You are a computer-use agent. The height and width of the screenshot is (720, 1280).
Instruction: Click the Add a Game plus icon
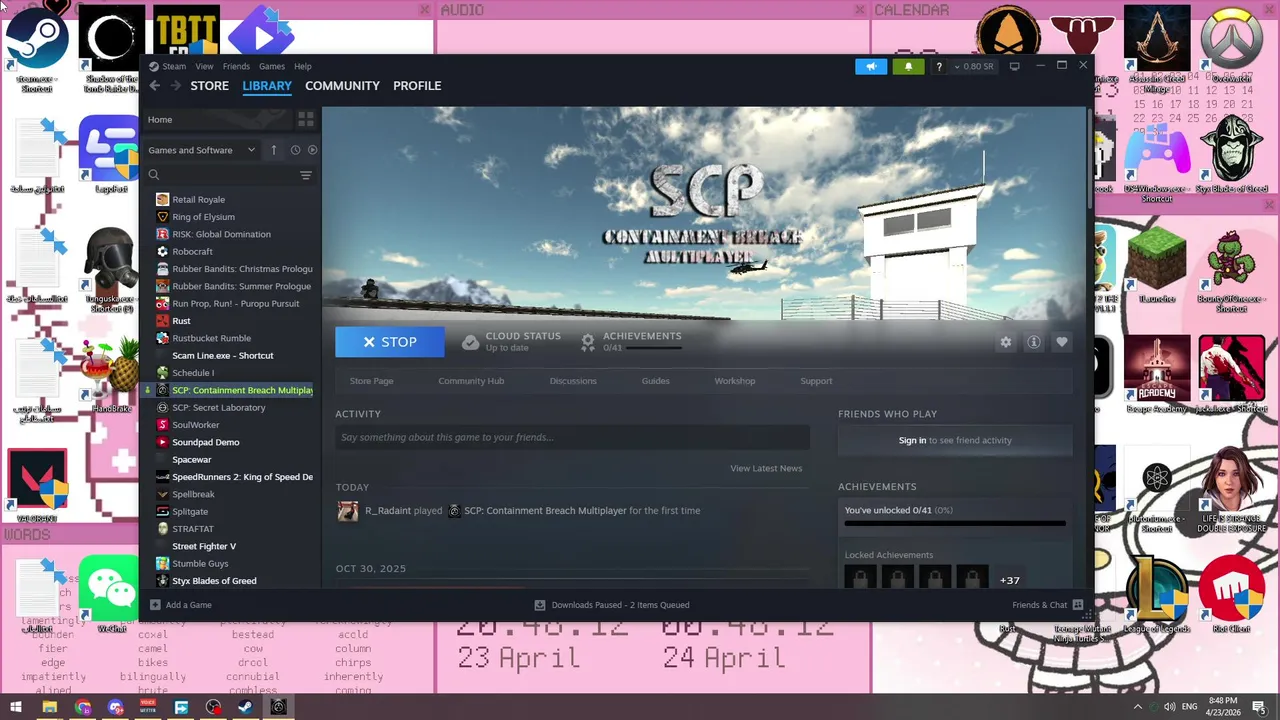(x=155, y=605)
